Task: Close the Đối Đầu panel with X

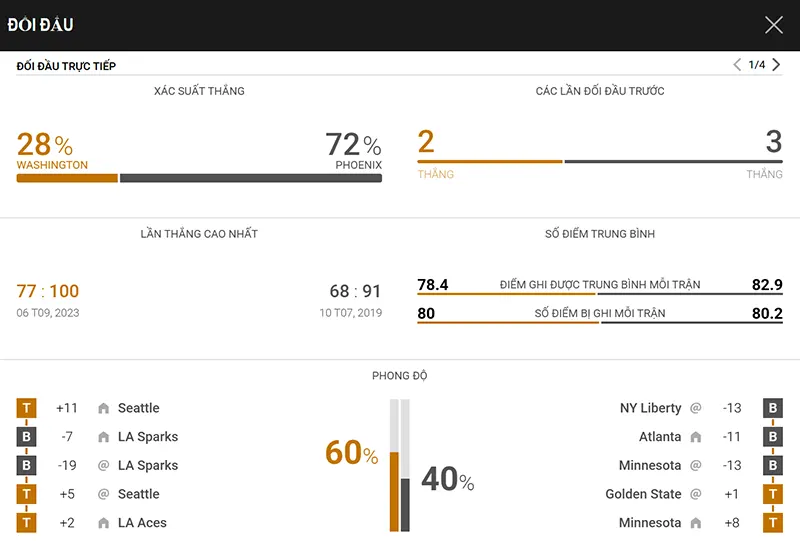Action: pos(773,24)
